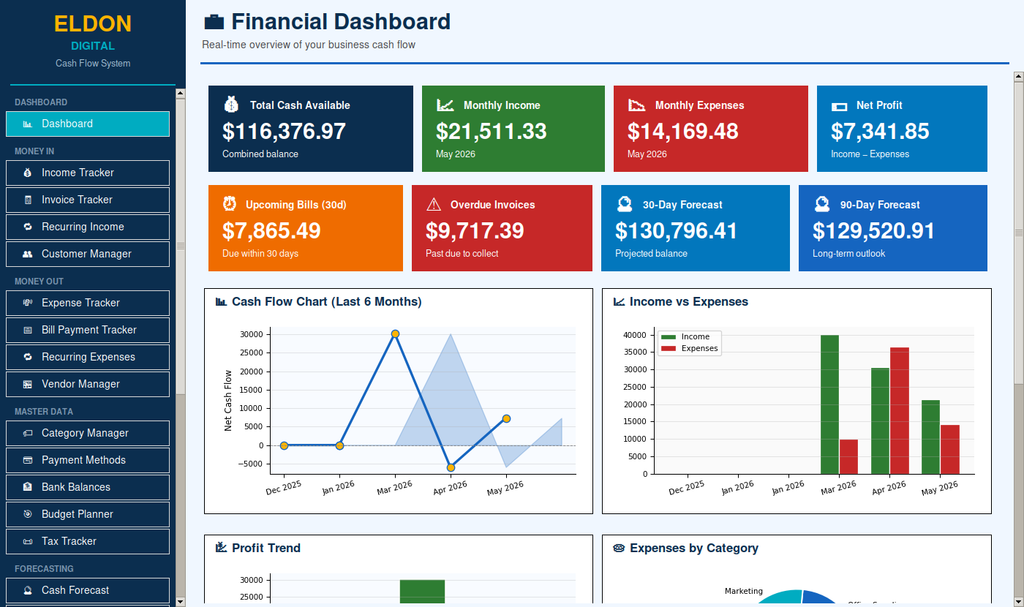Click the Bill Payment Tracker icon
This screenshot has width=1024, height=607.
pyautogui.click(x=27, y=331)
